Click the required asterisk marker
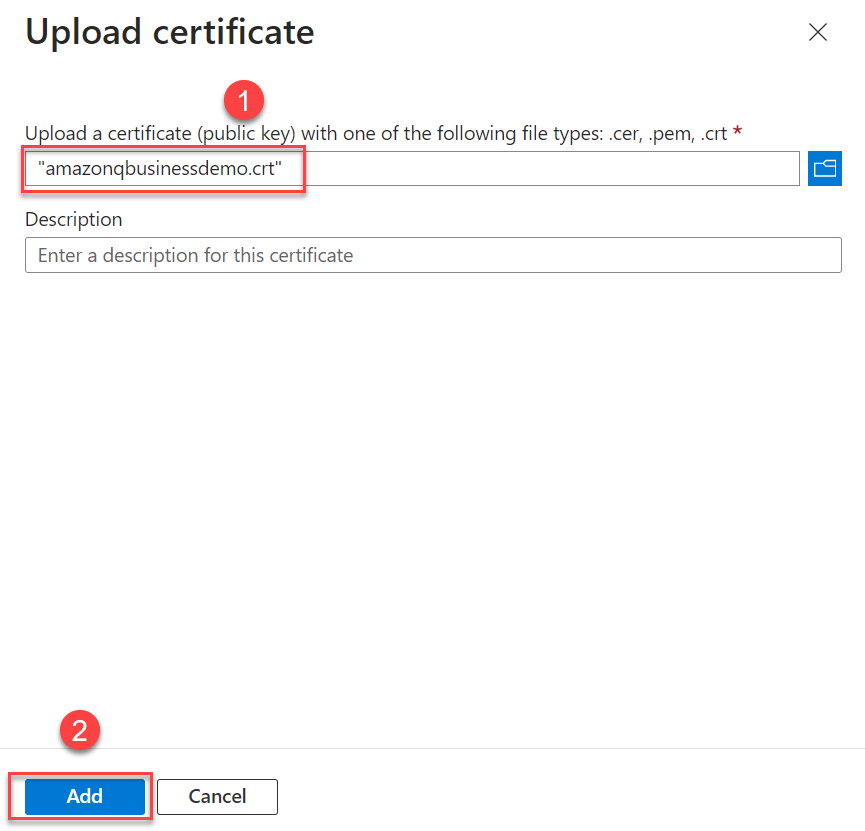865x831 pixels. click(737, 131)
